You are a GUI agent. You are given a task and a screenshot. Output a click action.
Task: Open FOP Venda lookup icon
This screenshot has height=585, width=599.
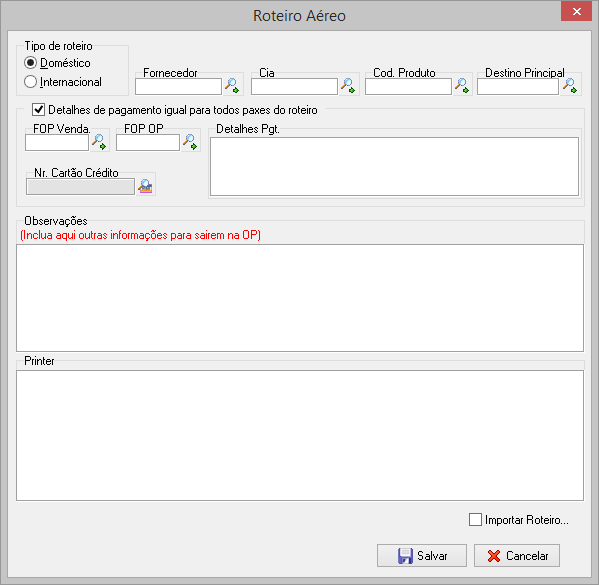(99, 142)
